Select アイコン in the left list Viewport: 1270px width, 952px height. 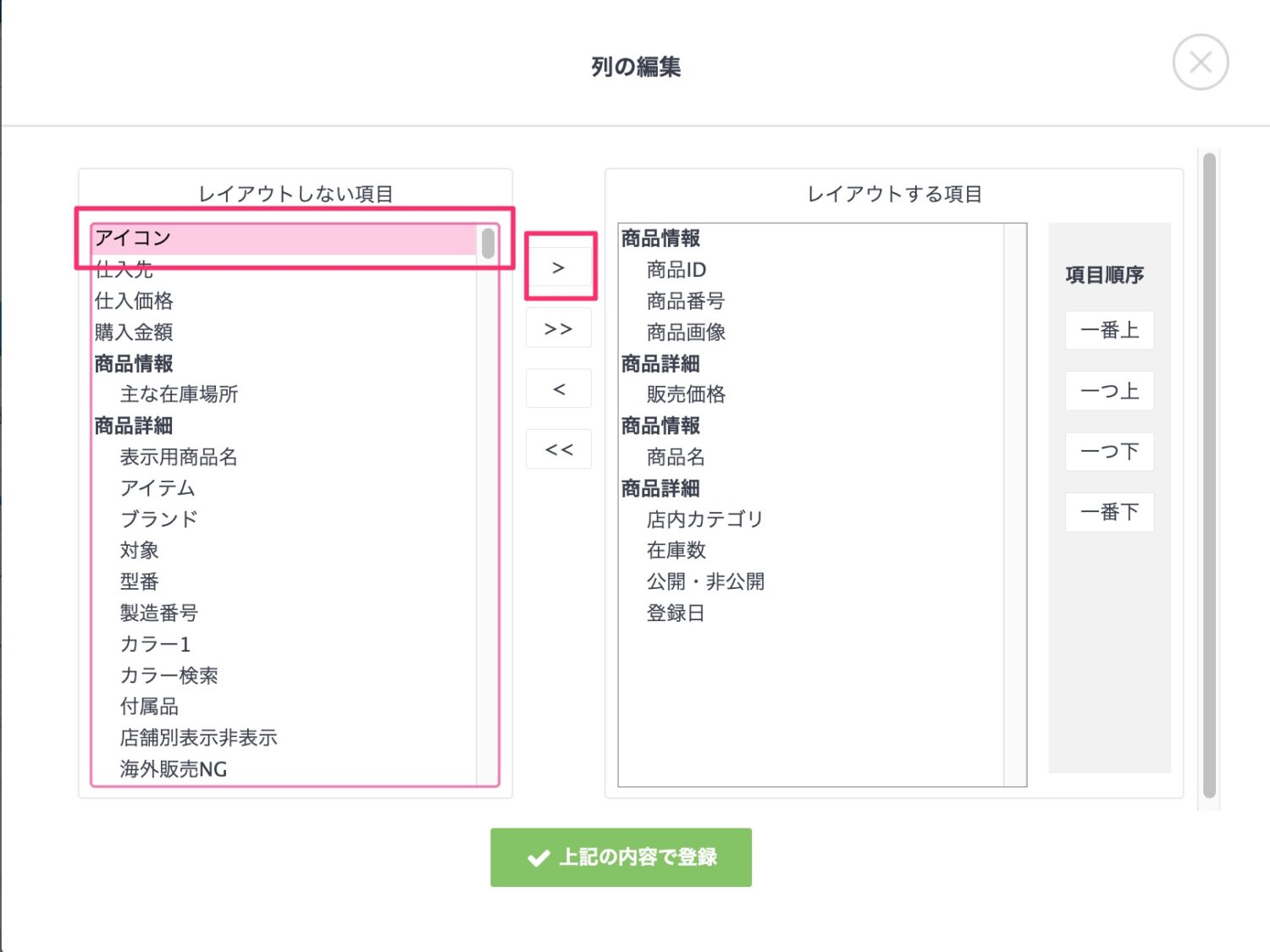click(x=284, y=239)
